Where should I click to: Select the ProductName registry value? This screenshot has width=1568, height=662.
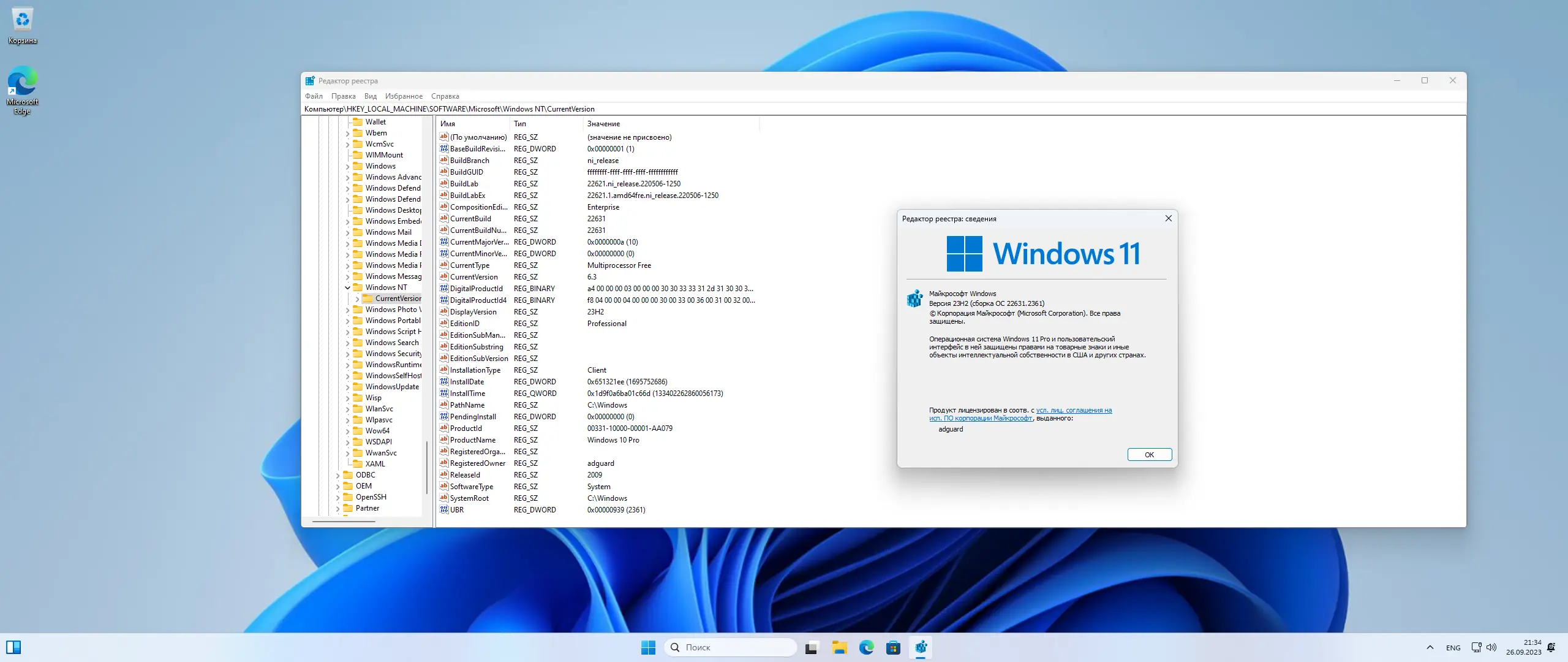[472, 440]
